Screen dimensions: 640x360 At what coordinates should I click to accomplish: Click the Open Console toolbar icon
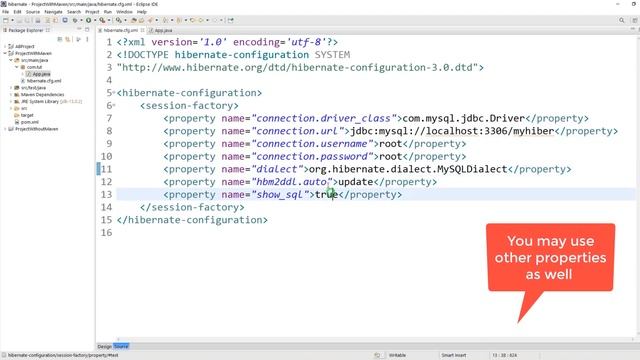point(65,20)
